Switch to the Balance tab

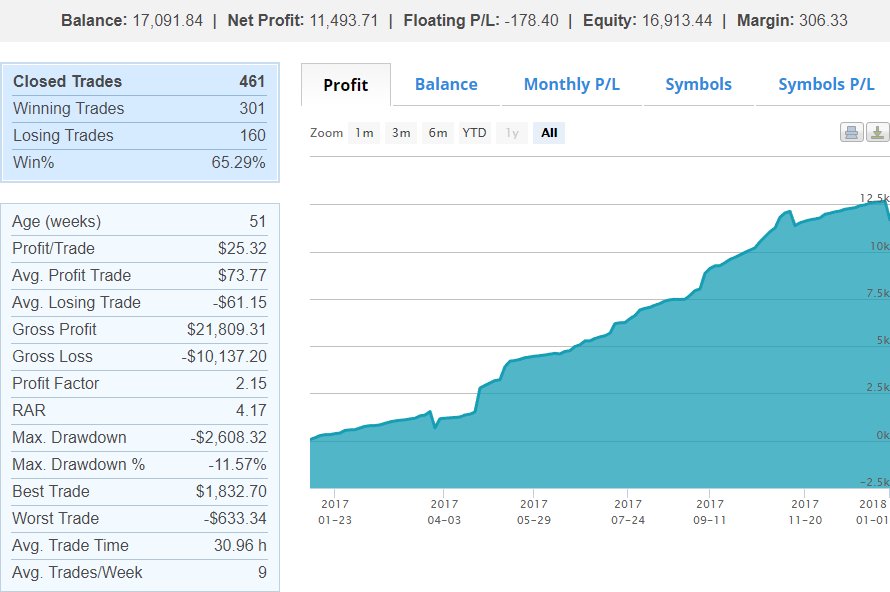pos(446,85)
